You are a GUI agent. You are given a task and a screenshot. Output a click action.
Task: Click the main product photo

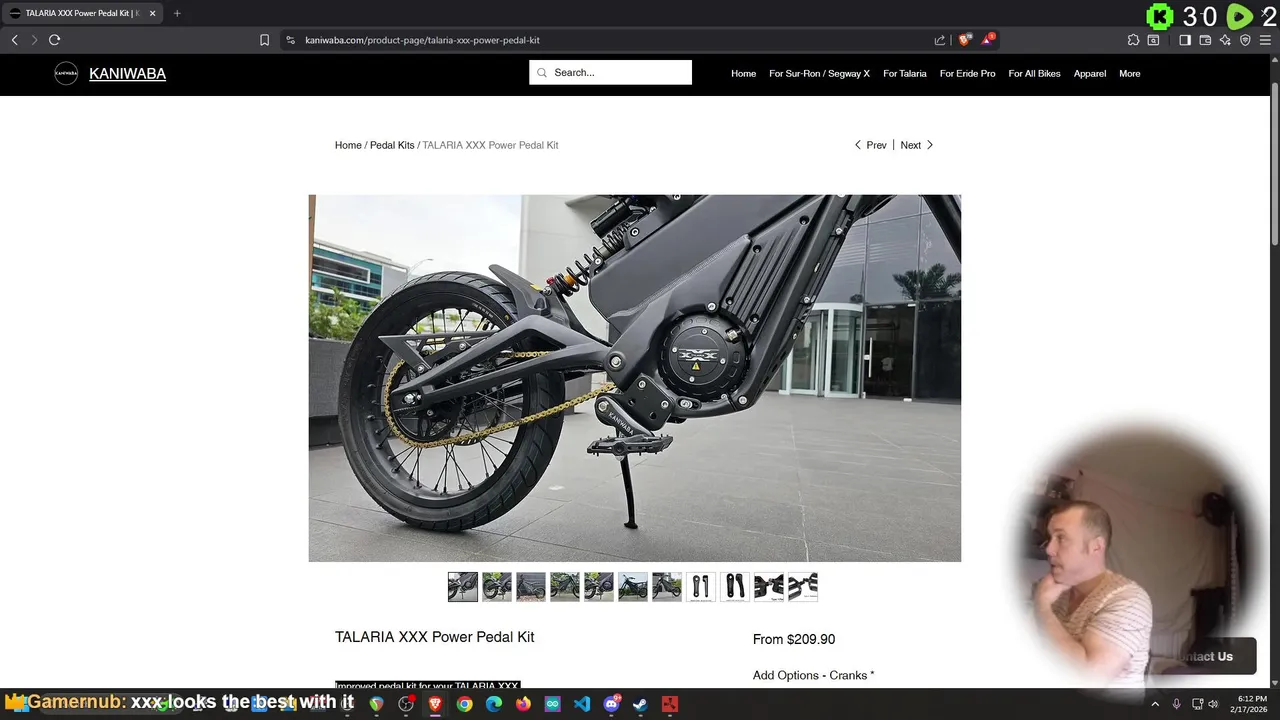coord(635,378)
